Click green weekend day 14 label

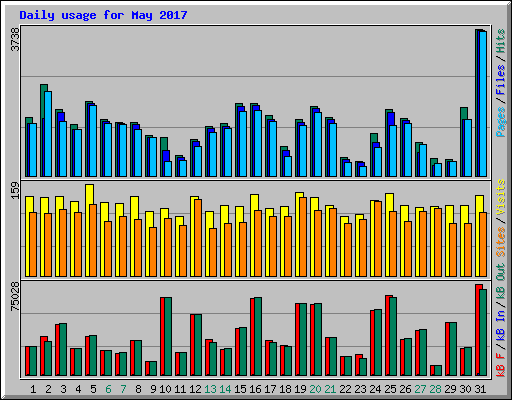225,389
